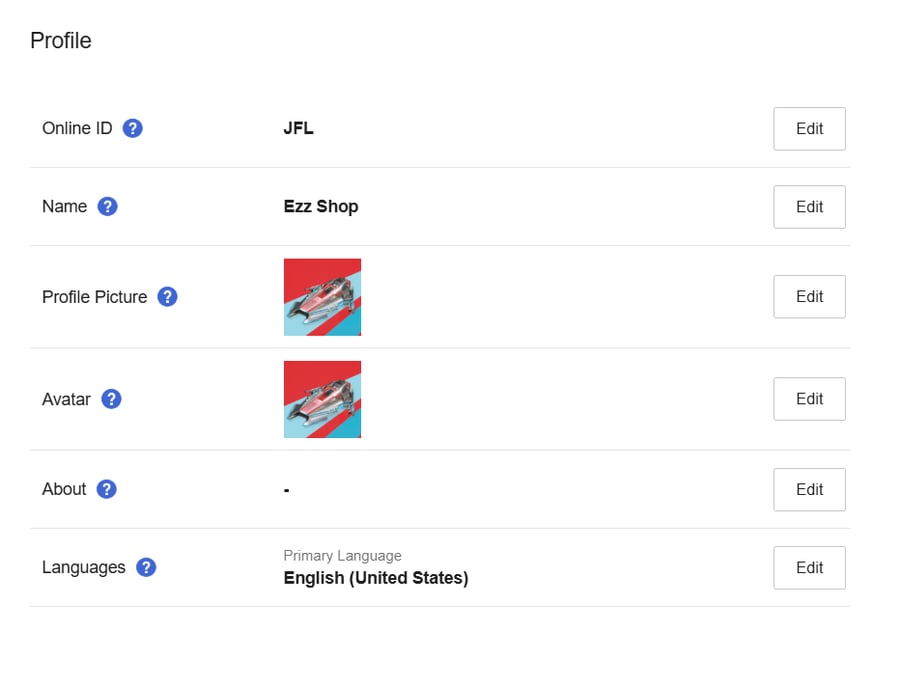The image size is (900, 687).
Task: Click the Profile Picture help icon
Action: pos(167,297)
